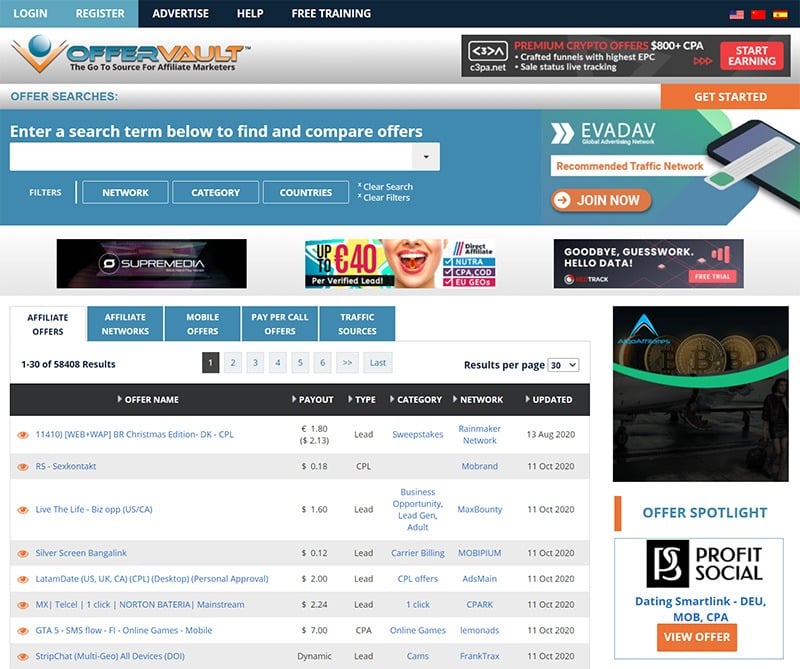800x669 pixels.
Task: Open the Pay Per Call Offers tab
Action: pos(280,324)
